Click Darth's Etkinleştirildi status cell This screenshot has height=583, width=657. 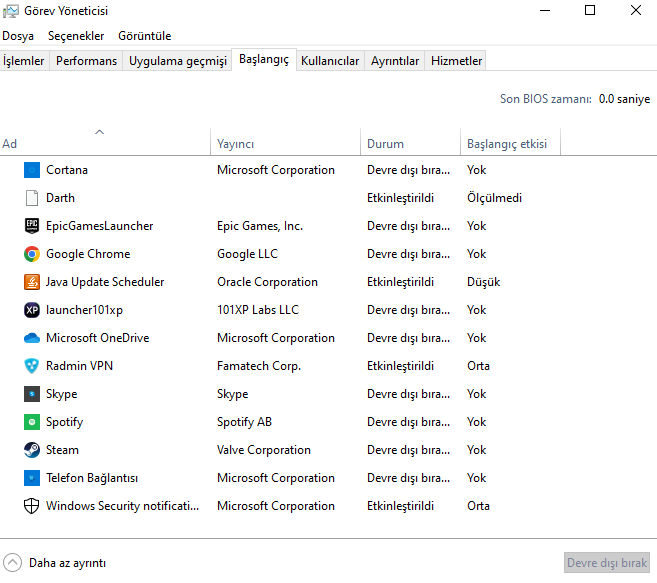pyautogui.click(x=400, y=198)
